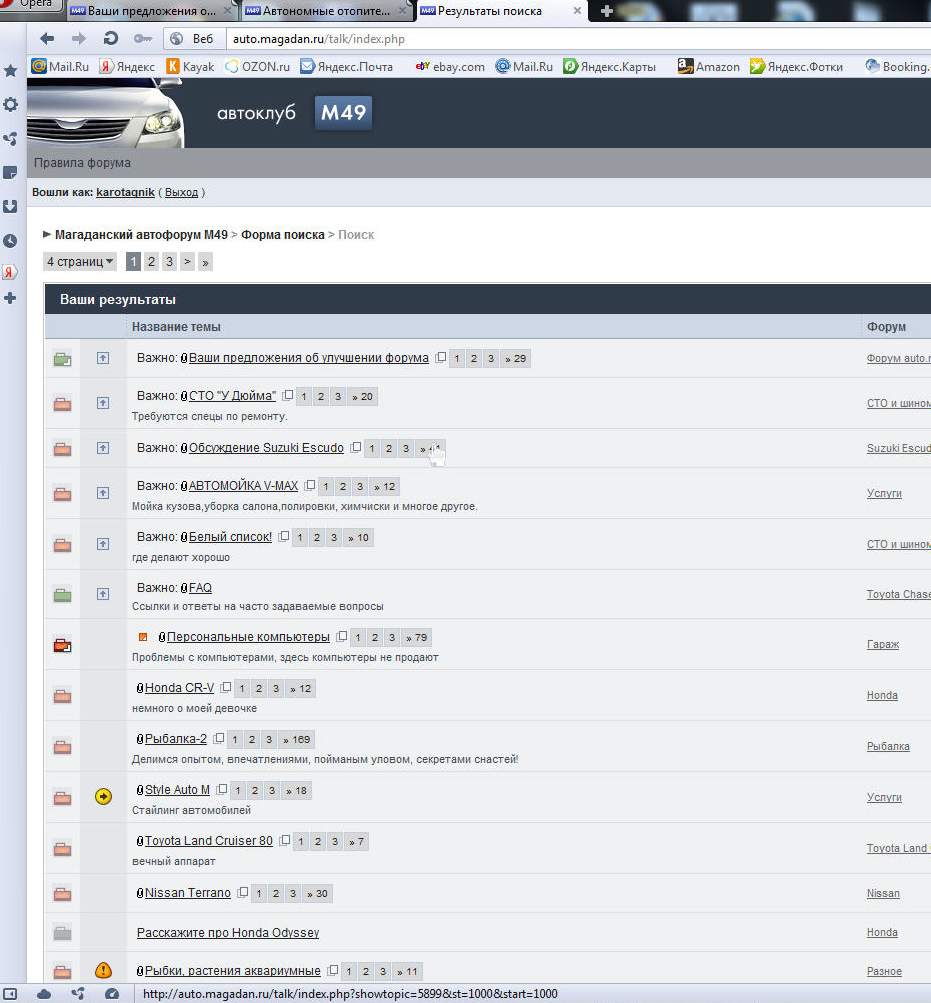Go back to the previous page

[x=47, y=39]
